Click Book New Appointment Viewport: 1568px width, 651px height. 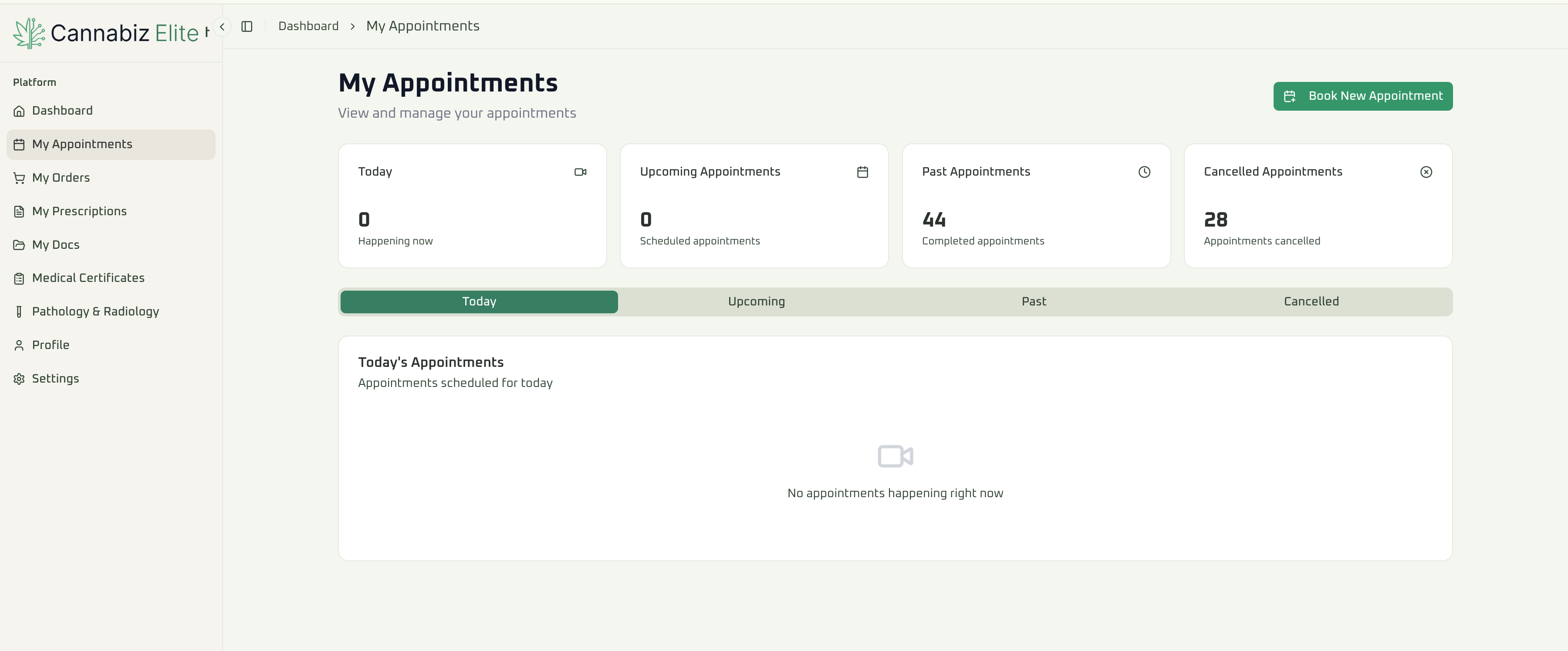tap(1363, 95)
